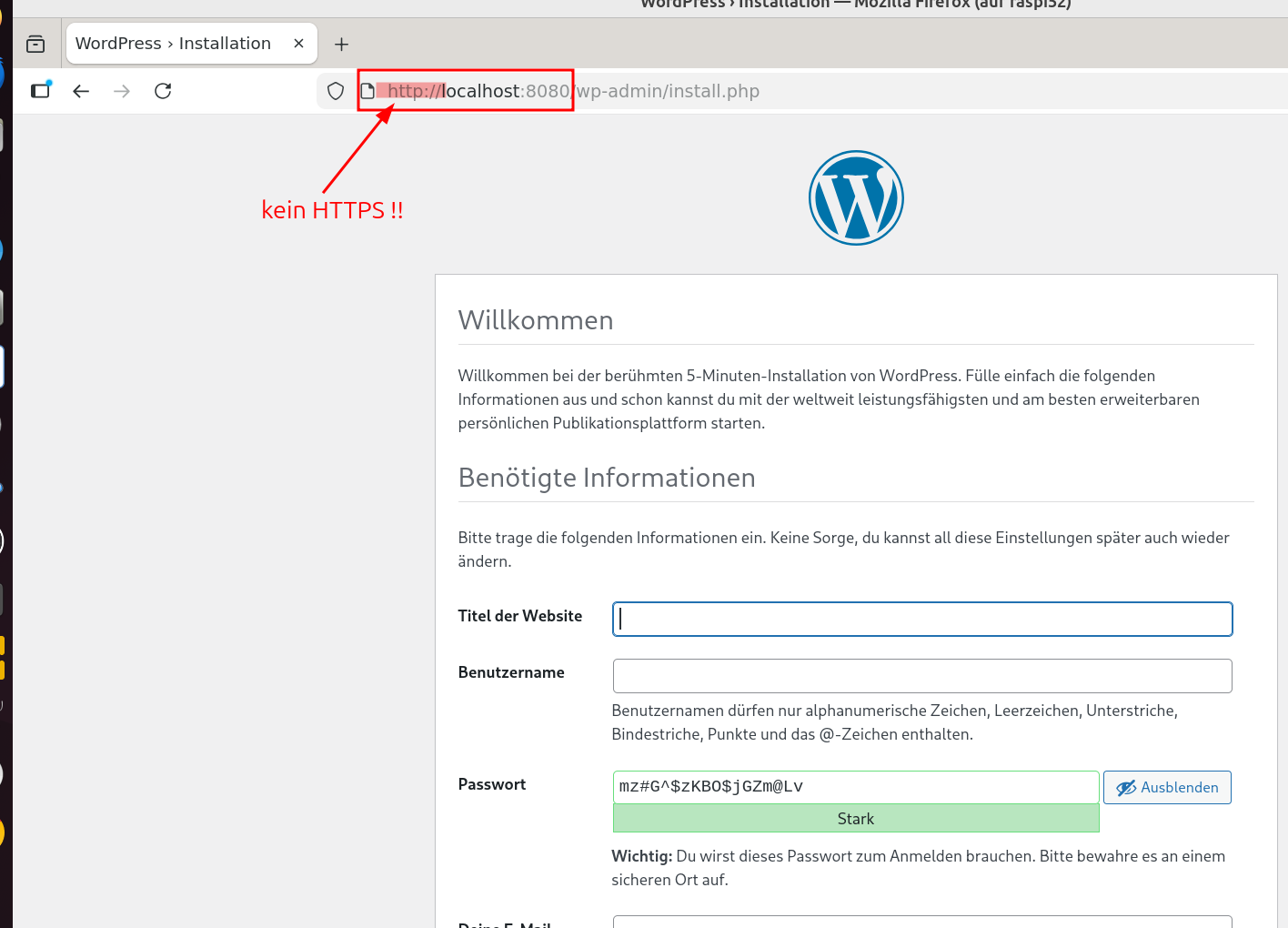Hide password with Ausblenden button
1288x928 pixels.
[1167, 788]
